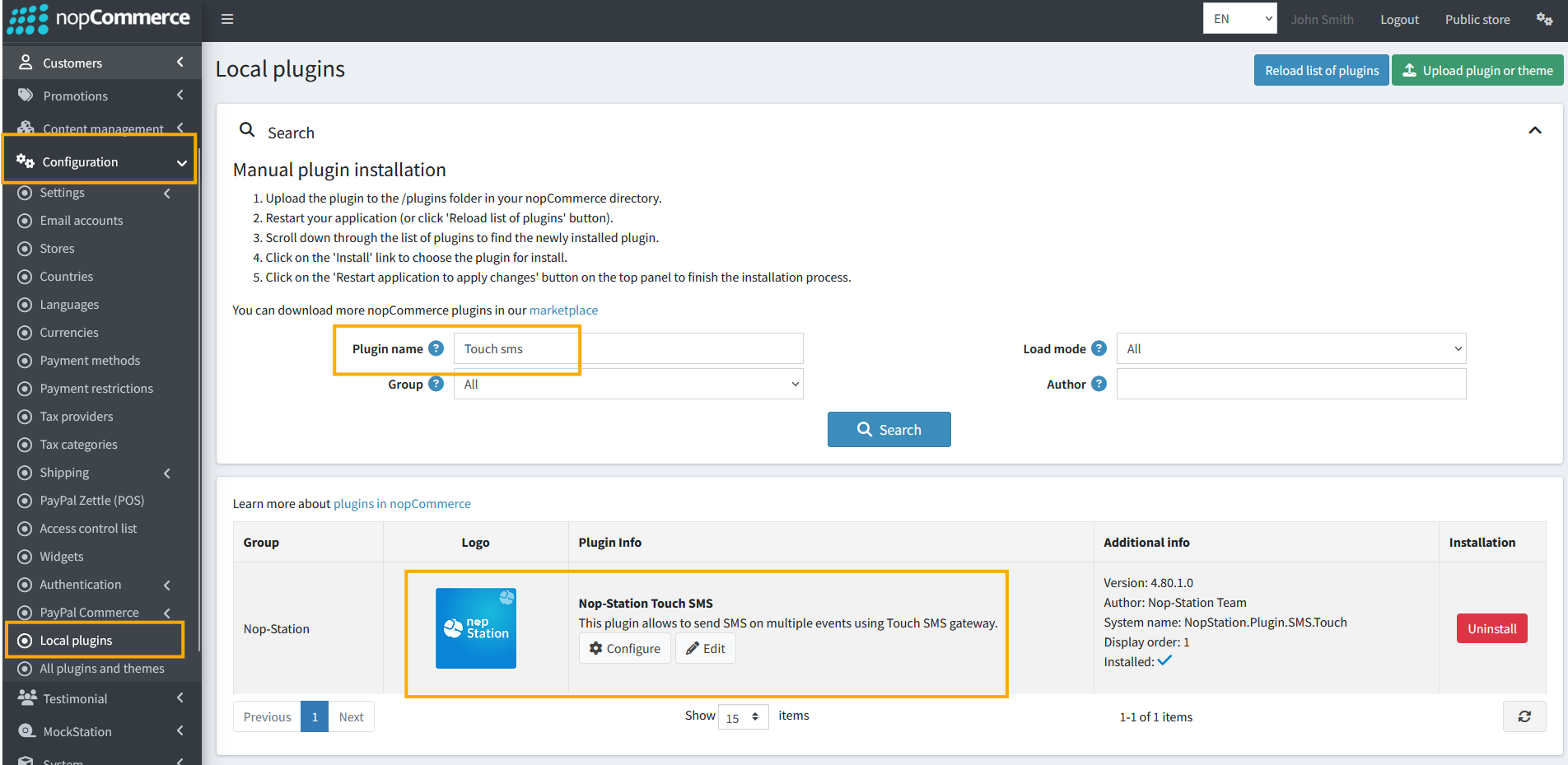Collapse the Search panel chevron
The image size is (1568, 765).
point(1535,130)
